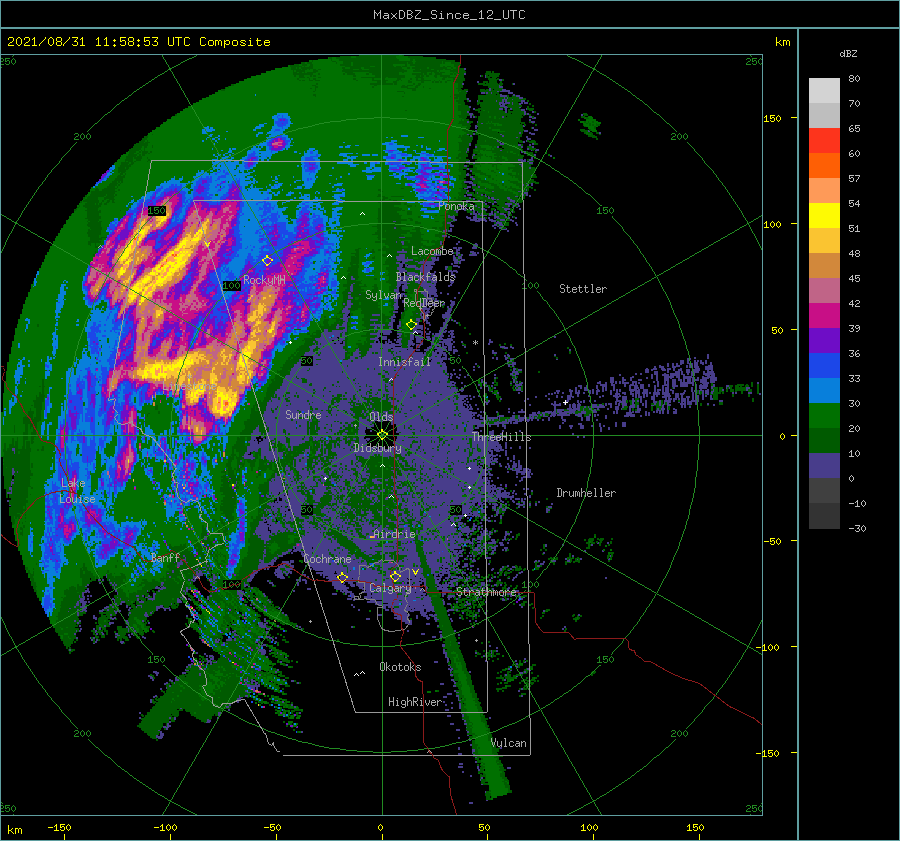Click the Sylvan label
Viewport: 900px width, 841px height.
pyautogui.click(x=383, y=295)
